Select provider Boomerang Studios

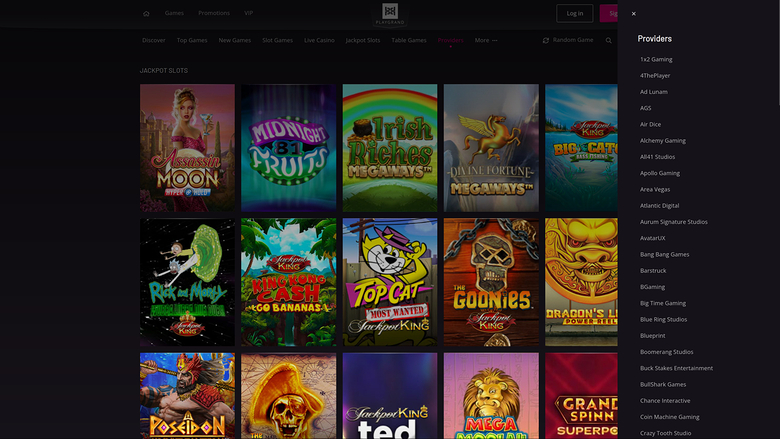coord(667,352)
